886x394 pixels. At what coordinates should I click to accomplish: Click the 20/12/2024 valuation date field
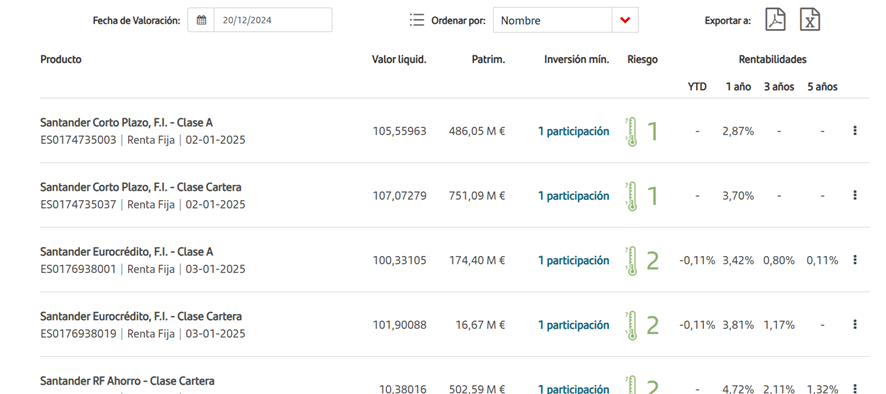point(273,20)
